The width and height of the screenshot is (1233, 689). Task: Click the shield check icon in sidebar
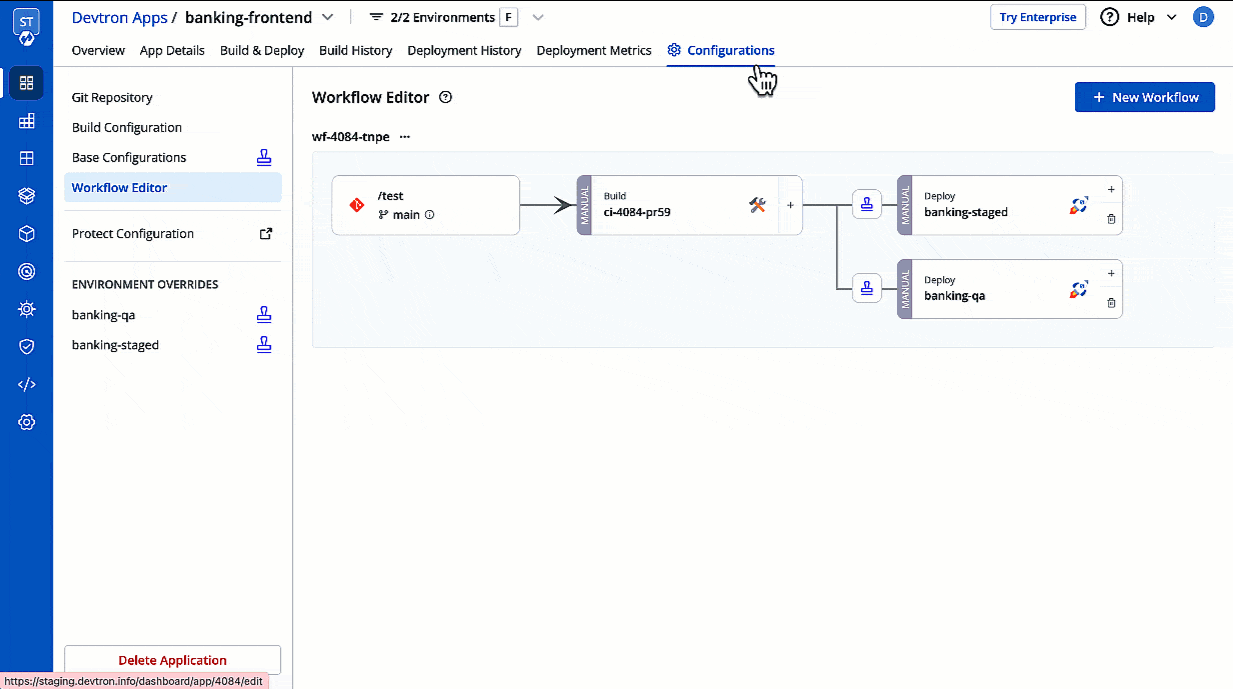(x=25, y=346)
